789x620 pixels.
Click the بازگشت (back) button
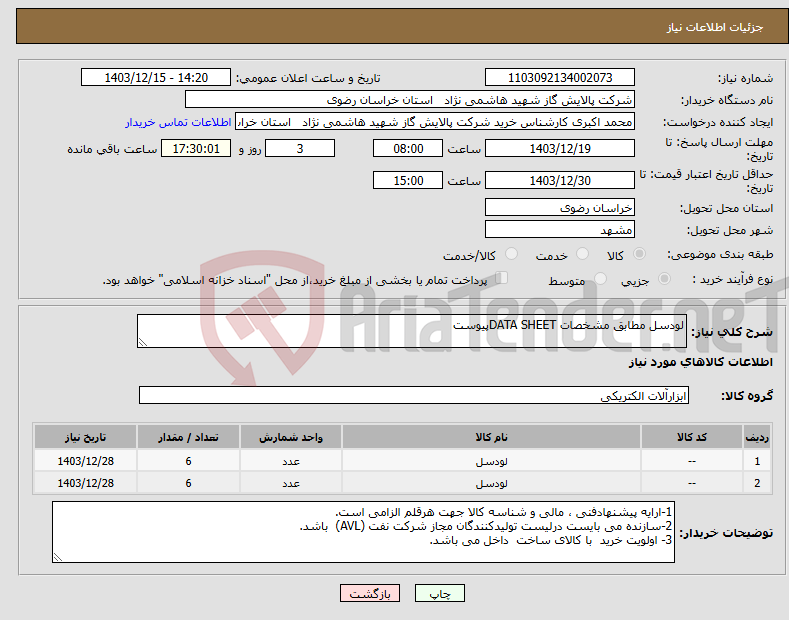point(370,593)
